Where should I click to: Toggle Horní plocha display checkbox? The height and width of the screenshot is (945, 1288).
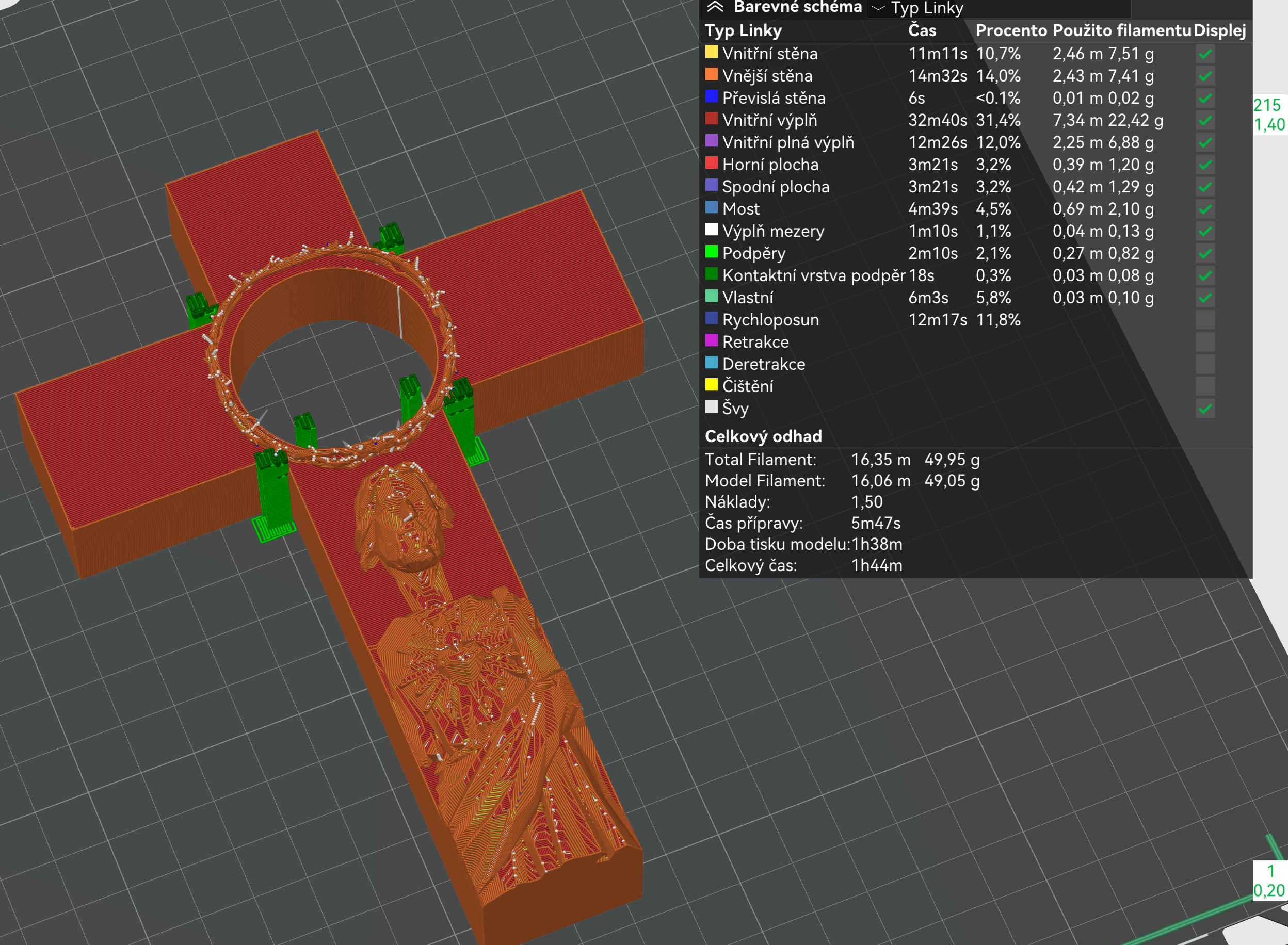click(1205, 165)
